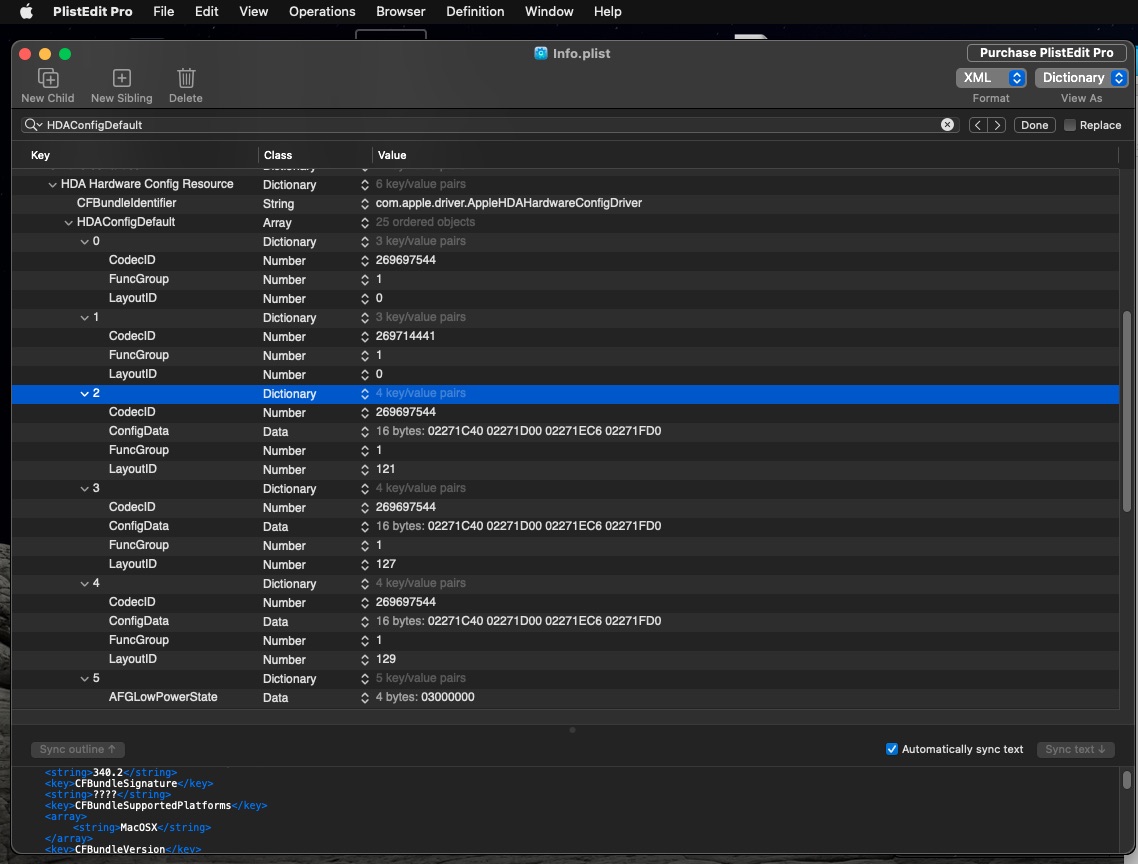Open the Definition menu
Image resolution: width=1138 pixels, height=864 pixels.
[475, 12]
